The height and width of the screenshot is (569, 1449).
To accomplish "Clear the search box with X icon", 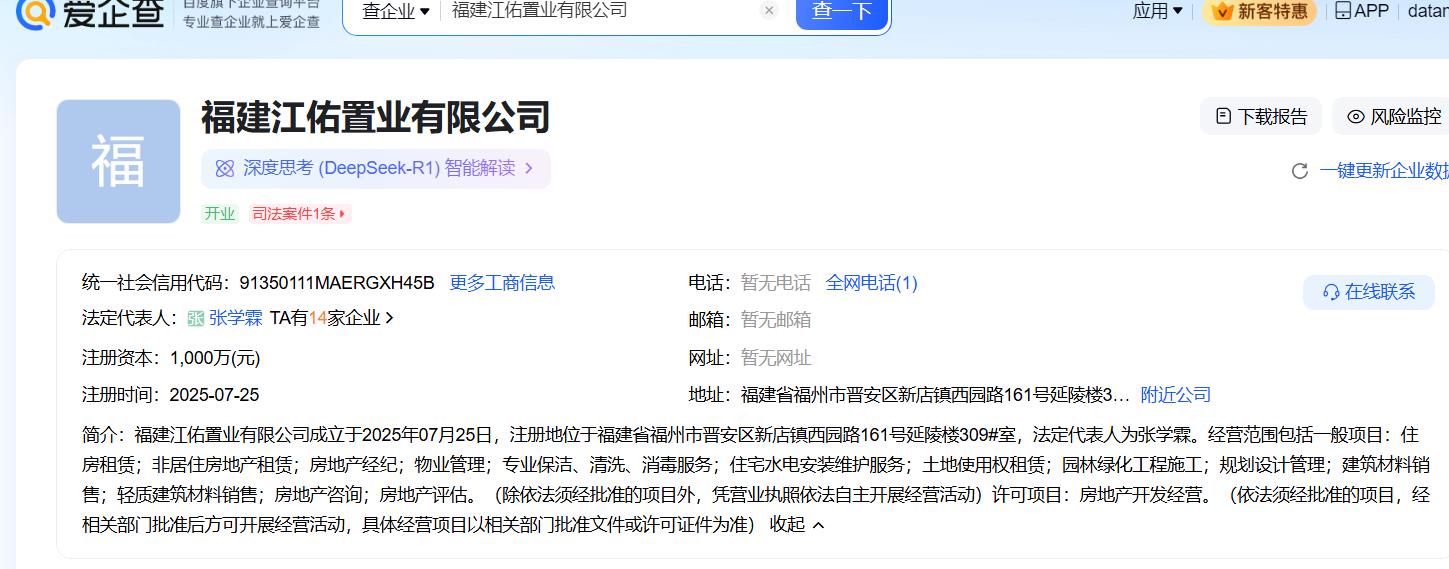I will pyautogui.click(x=769, y=11).
